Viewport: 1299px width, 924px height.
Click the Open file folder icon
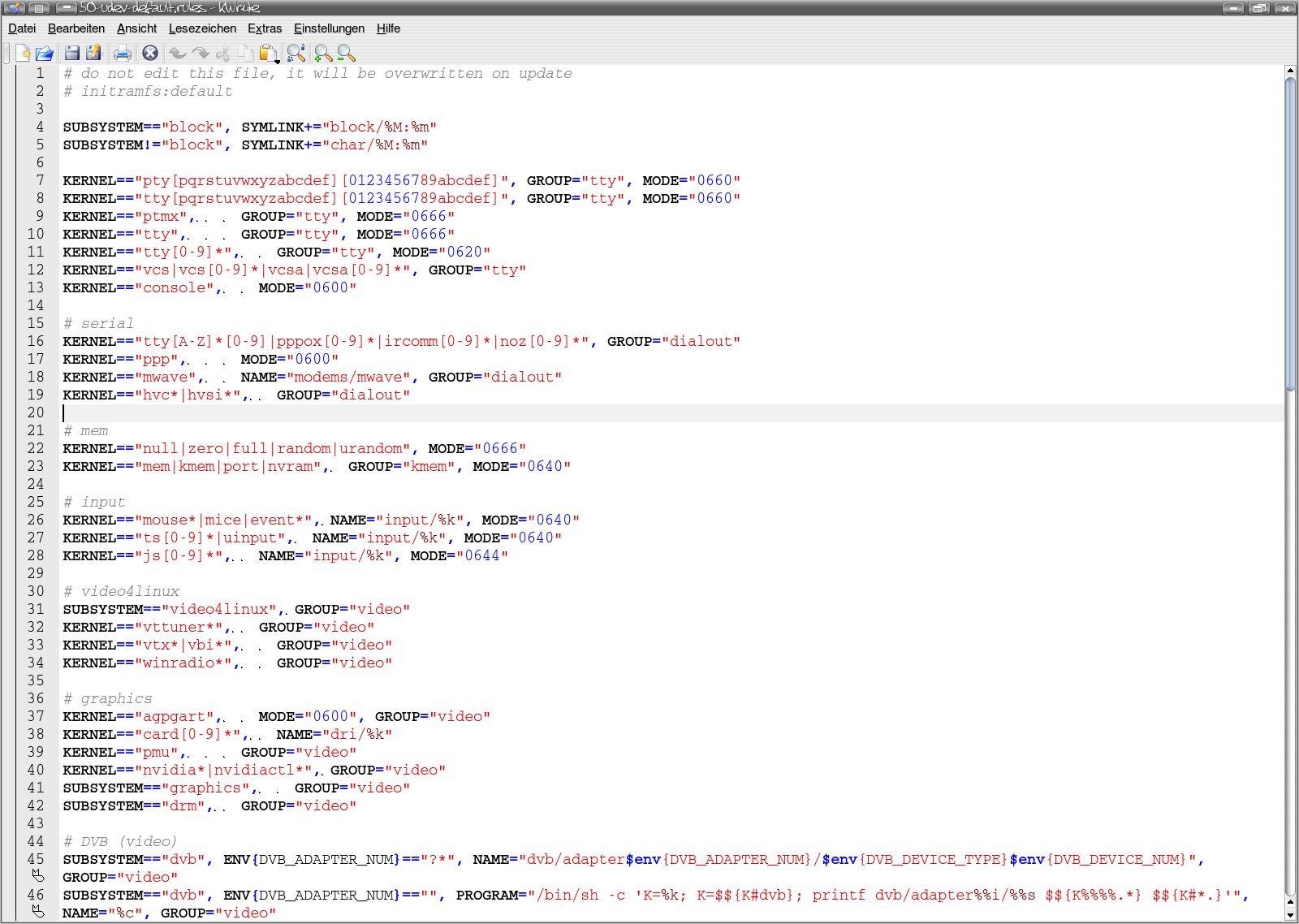pos(45,53)
